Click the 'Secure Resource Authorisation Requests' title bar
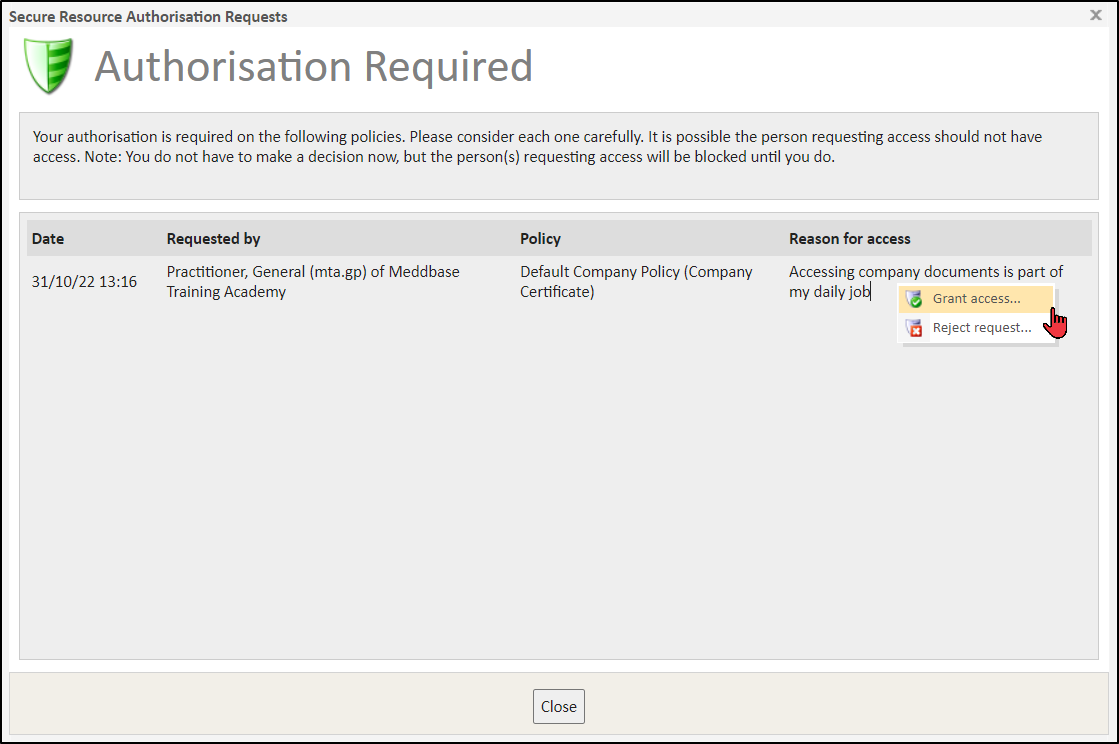Viewport: 1119px width, 744px height. pos(148,17)
